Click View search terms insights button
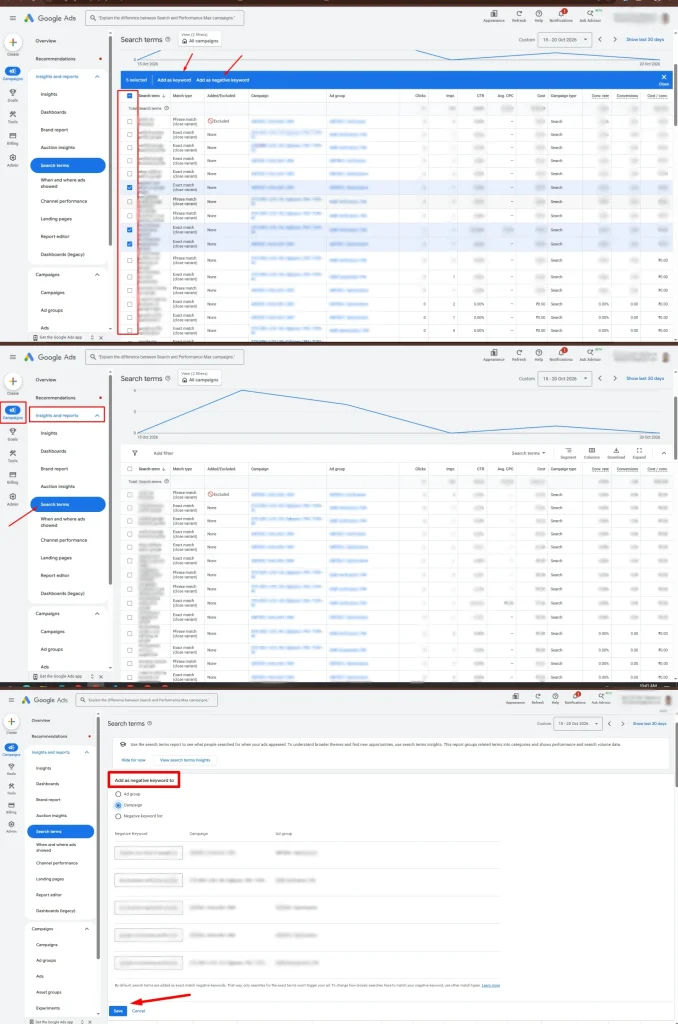678x1024 pixels. click(185, 760)
